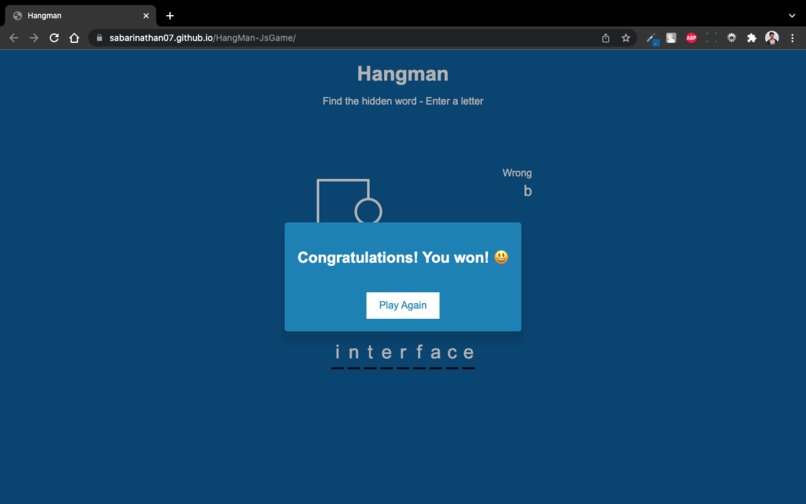Open the Chrome three-dot menu
Screen dimensions: 806x504
tap(792, 38)
